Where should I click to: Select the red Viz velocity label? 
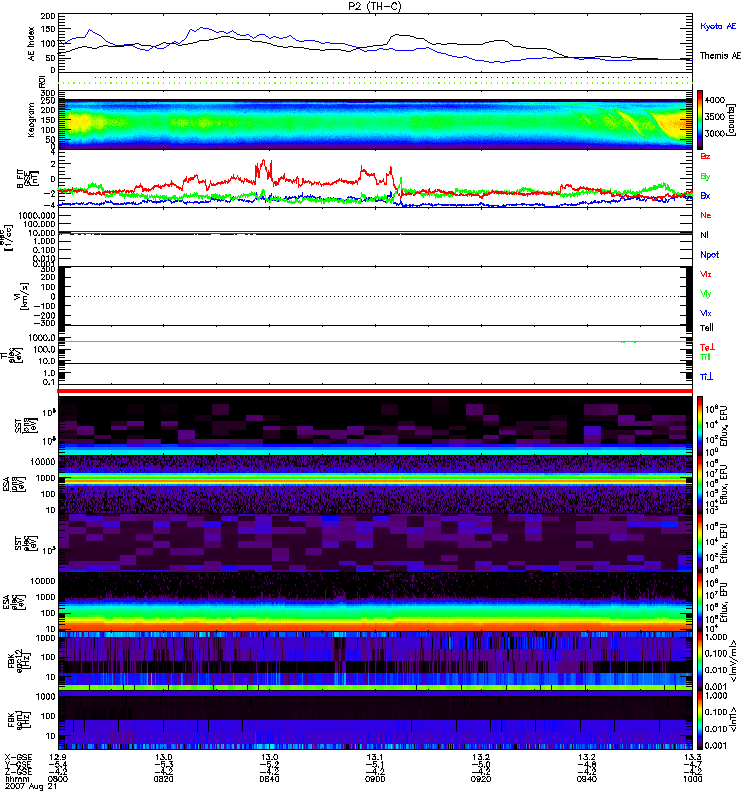point(706,274)
